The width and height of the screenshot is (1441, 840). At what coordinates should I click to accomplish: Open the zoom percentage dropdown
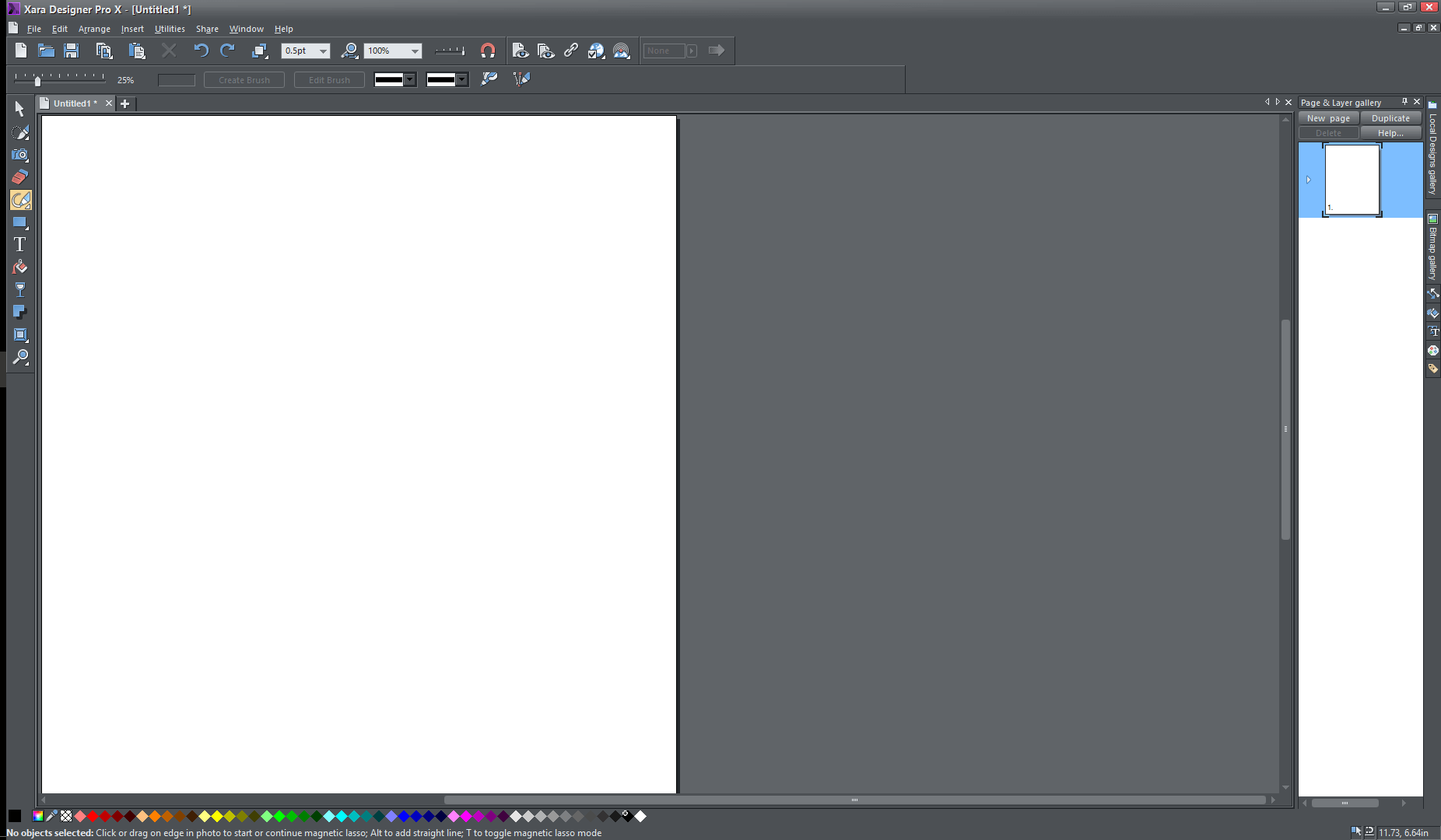(413, 50)
